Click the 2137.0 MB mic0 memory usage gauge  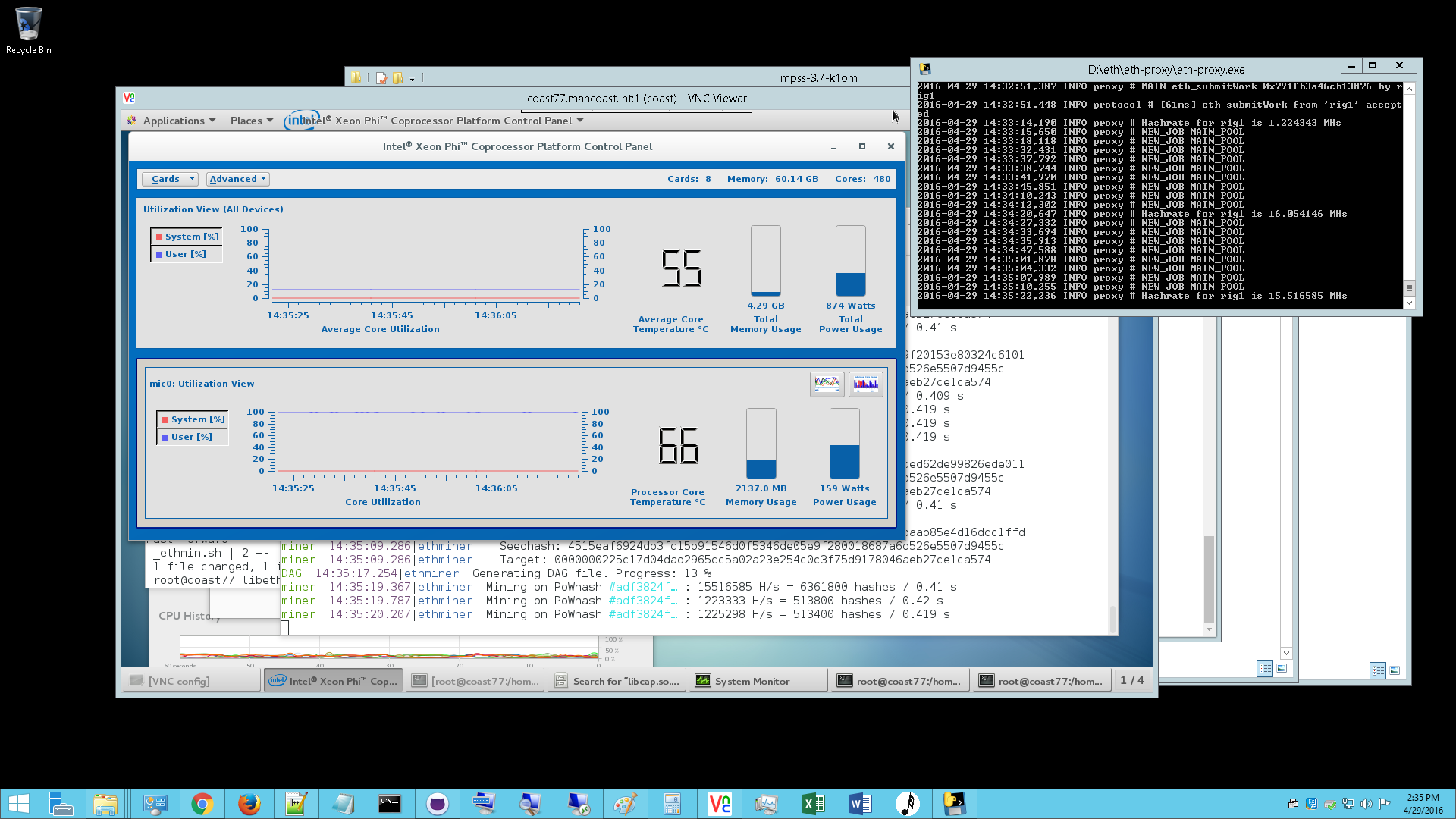point(761,444)
